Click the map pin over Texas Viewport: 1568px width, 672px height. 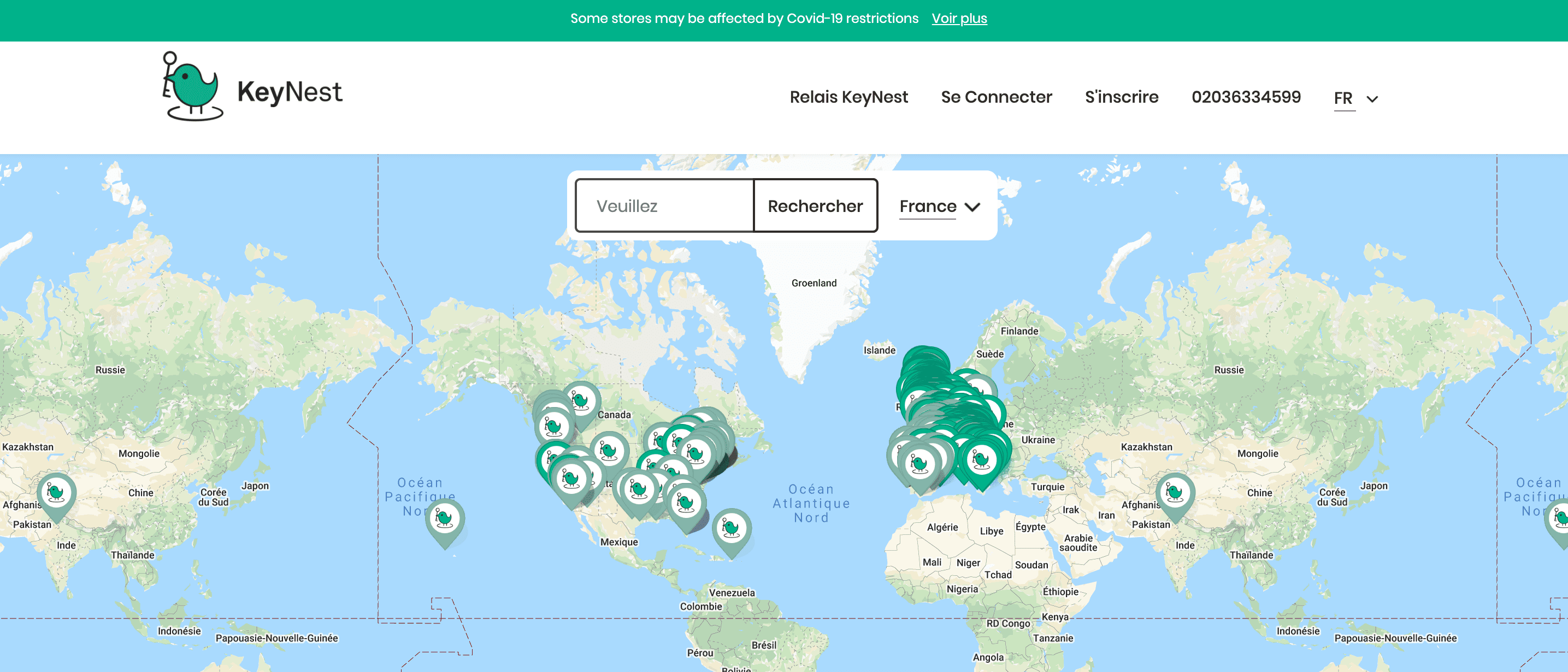tap(638, 493)
